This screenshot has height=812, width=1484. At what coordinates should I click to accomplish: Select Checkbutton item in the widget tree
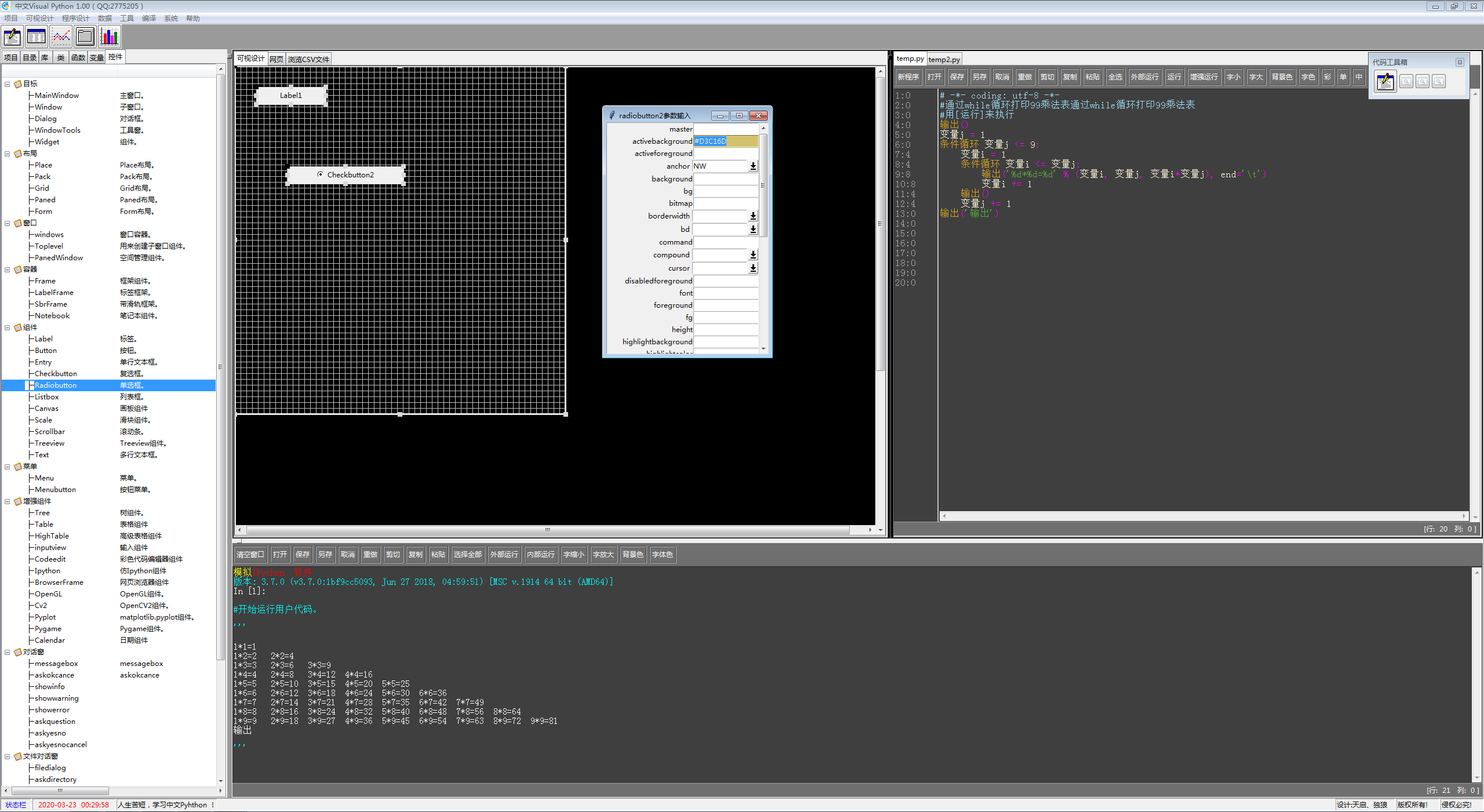56,374
